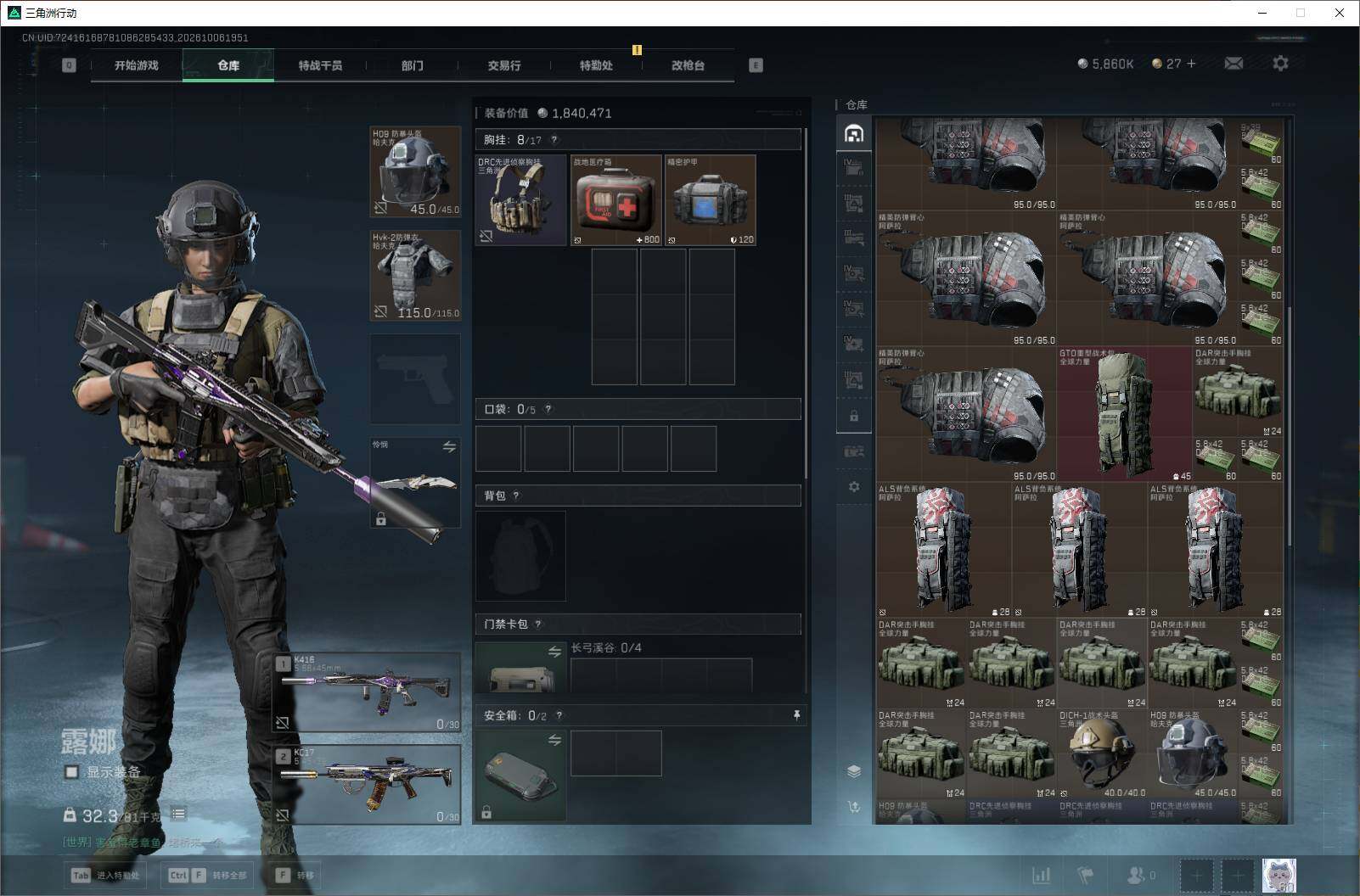Select the 精密护甲 repair kit item
The height and width of the screenshot is (896, 1360).
click(711, 200)
